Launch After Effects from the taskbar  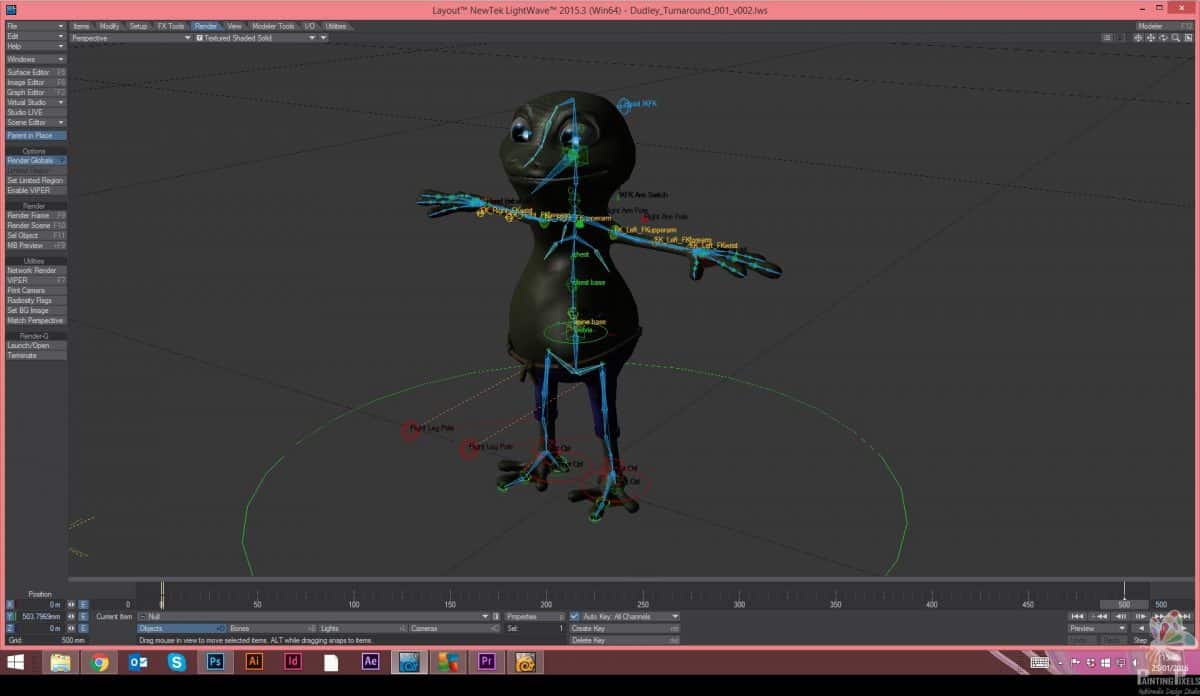coord(370,662)
